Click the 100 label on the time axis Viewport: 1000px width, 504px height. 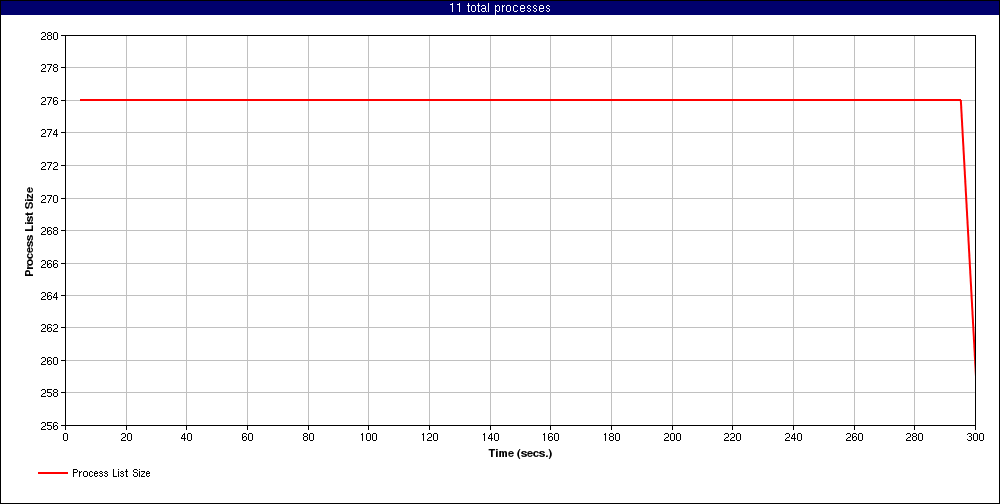coord(369,437)
